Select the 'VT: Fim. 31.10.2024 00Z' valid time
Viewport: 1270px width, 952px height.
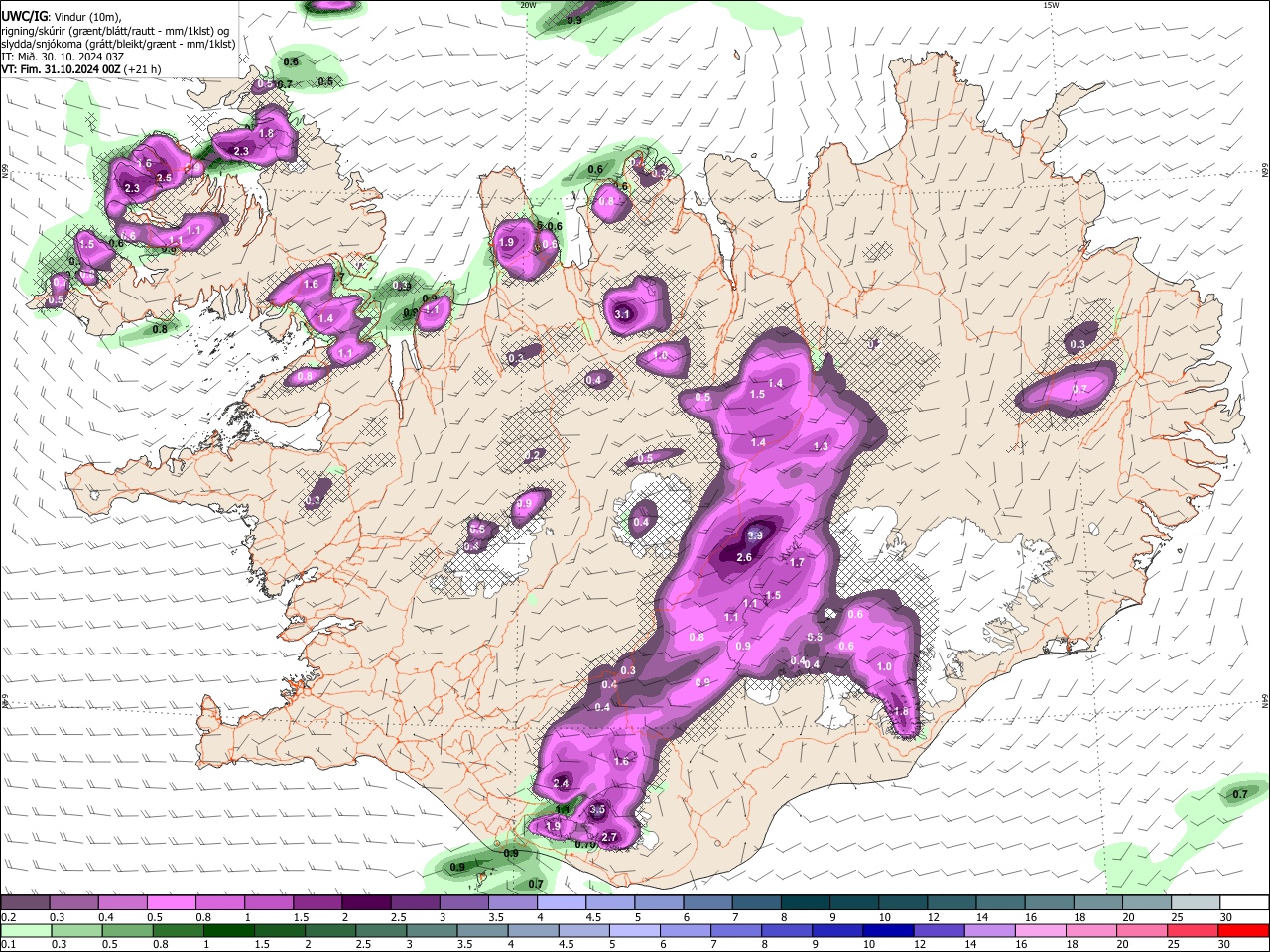[61, 69]
